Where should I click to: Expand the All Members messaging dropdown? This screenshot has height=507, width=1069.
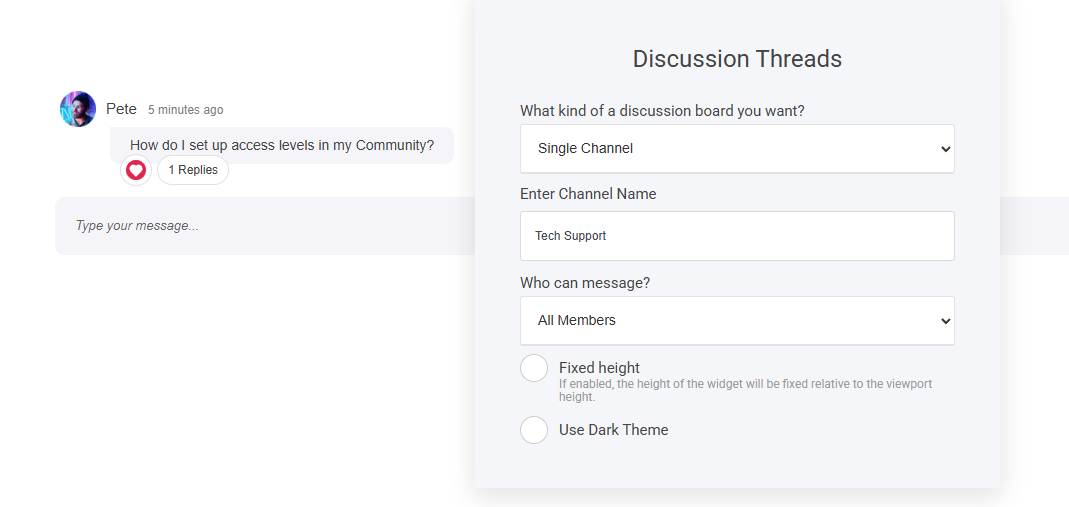737,321
